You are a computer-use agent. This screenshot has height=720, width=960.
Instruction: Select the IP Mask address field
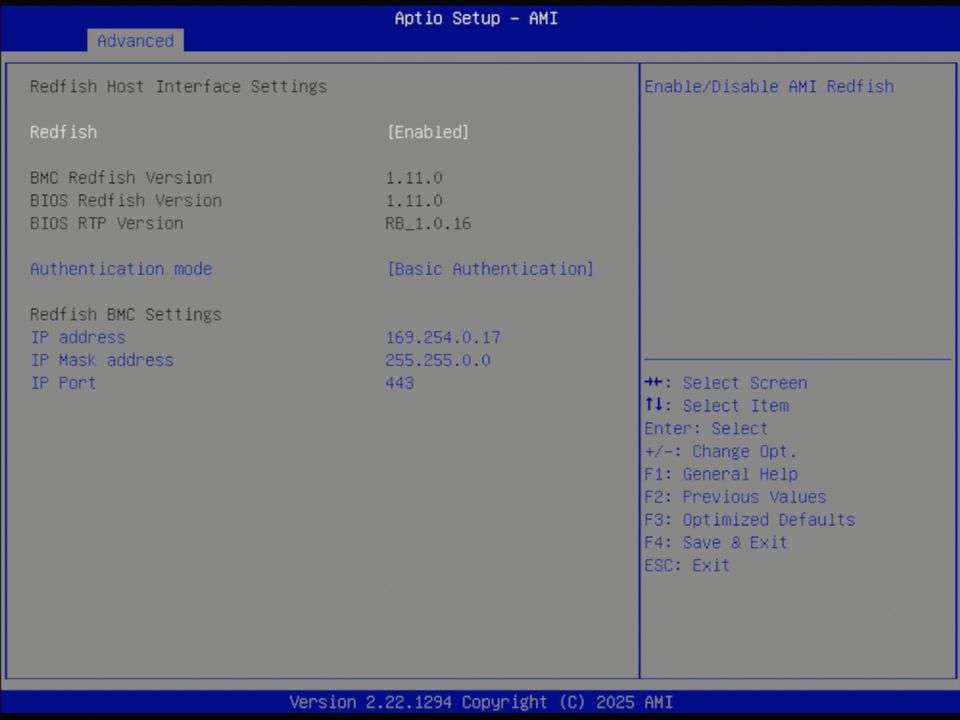click(102, 360)
